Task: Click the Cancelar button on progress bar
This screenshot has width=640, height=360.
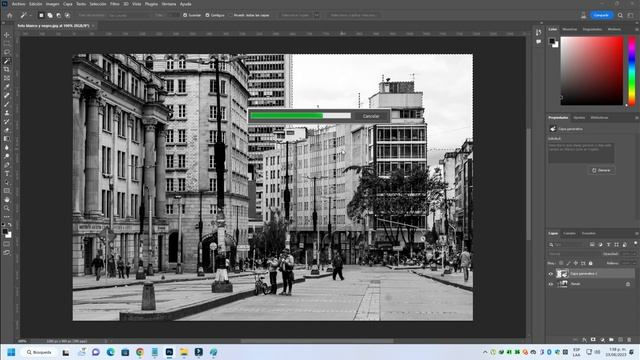Action: pyautogui.click(x=371, y=116)
